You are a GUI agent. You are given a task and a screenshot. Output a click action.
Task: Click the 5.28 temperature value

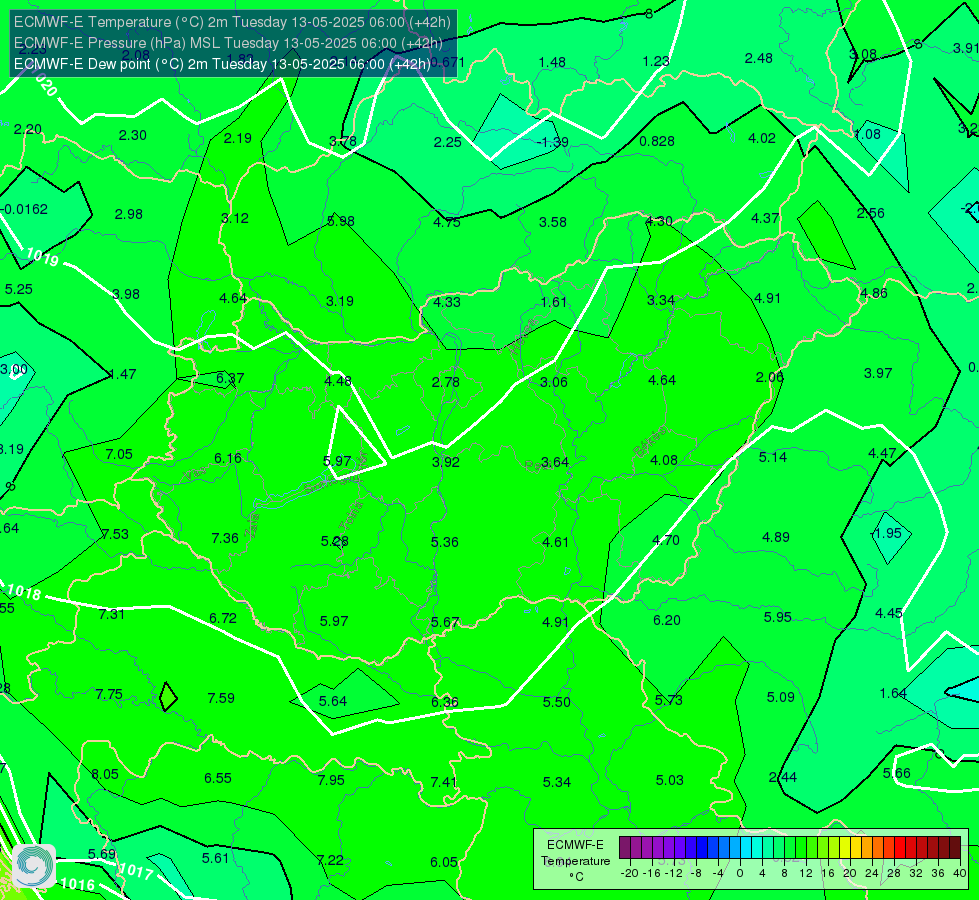click(x=335, y=541)
